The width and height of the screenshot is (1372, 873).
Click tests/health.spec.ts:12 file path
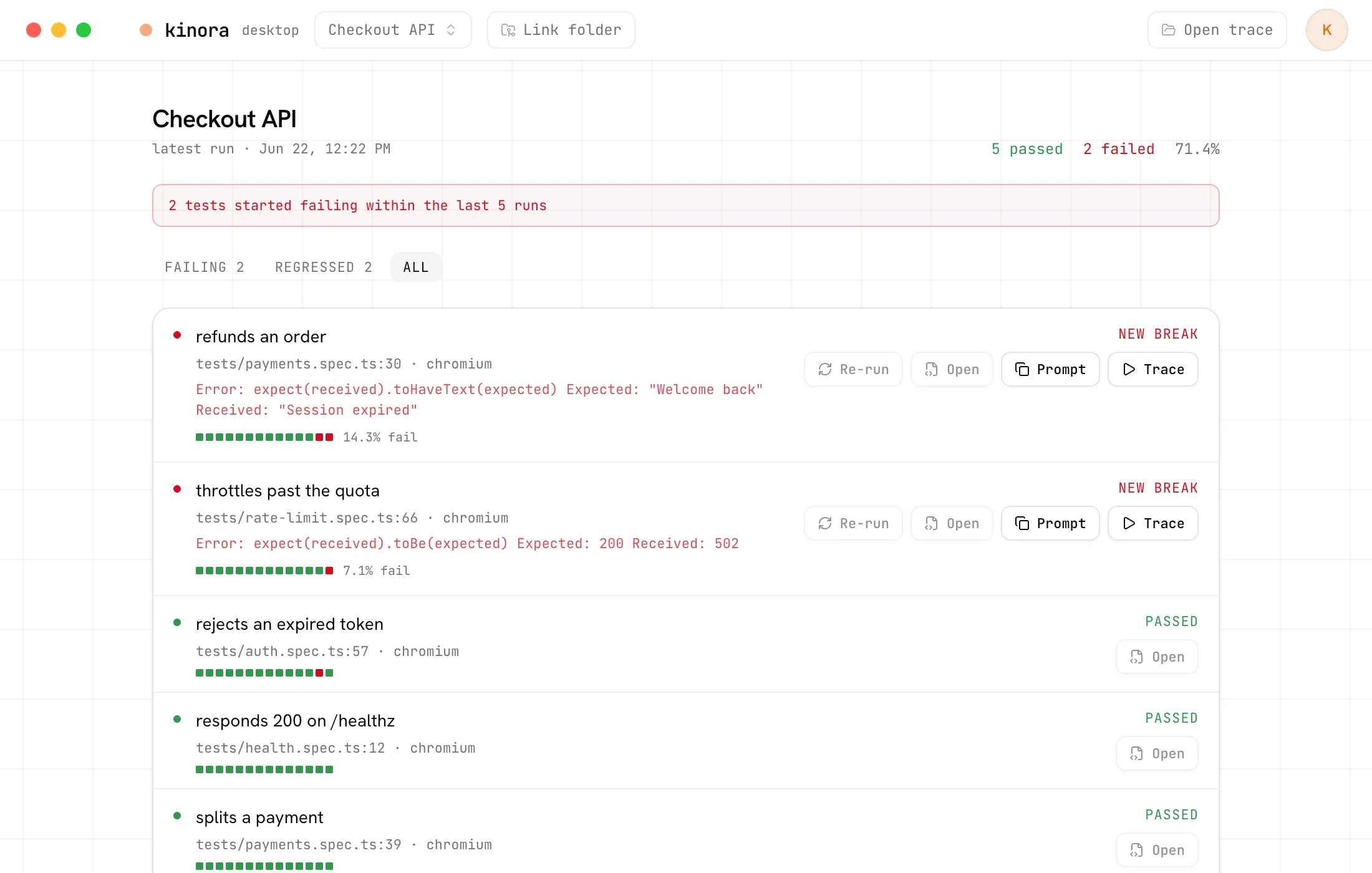(291, 748)
